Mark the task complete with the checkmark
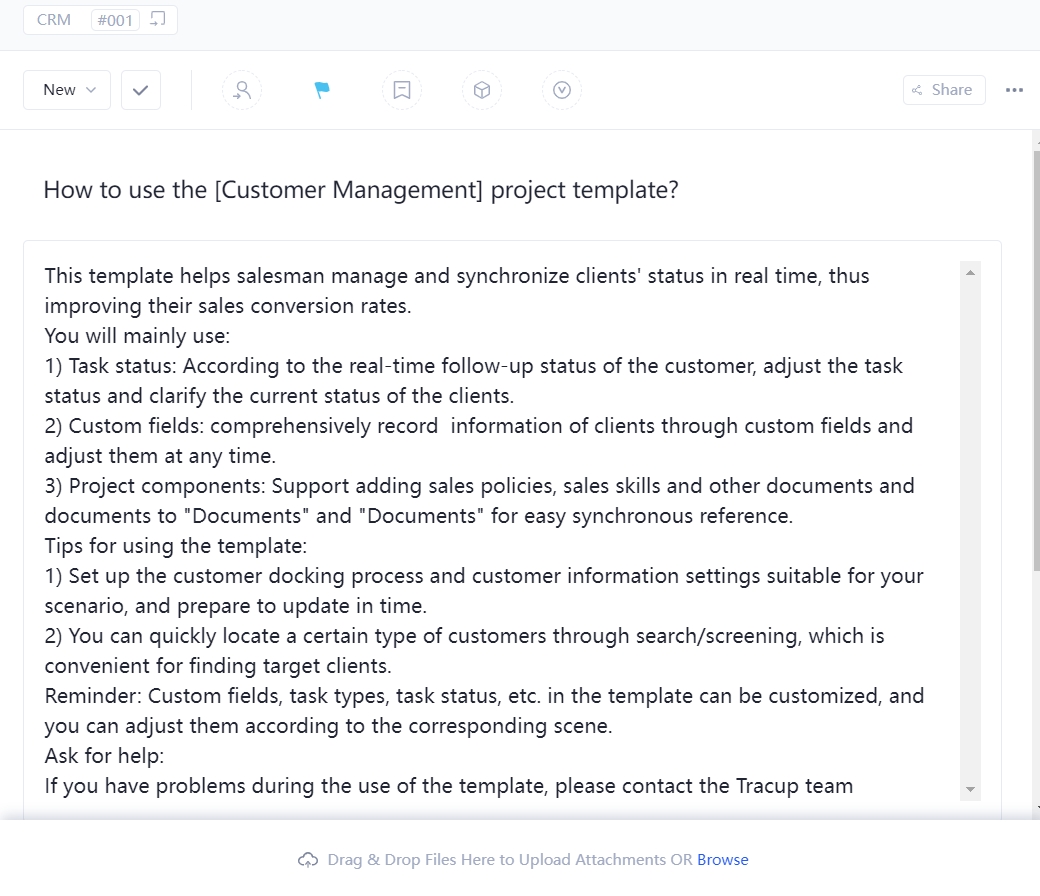 (x=140, y=89)
